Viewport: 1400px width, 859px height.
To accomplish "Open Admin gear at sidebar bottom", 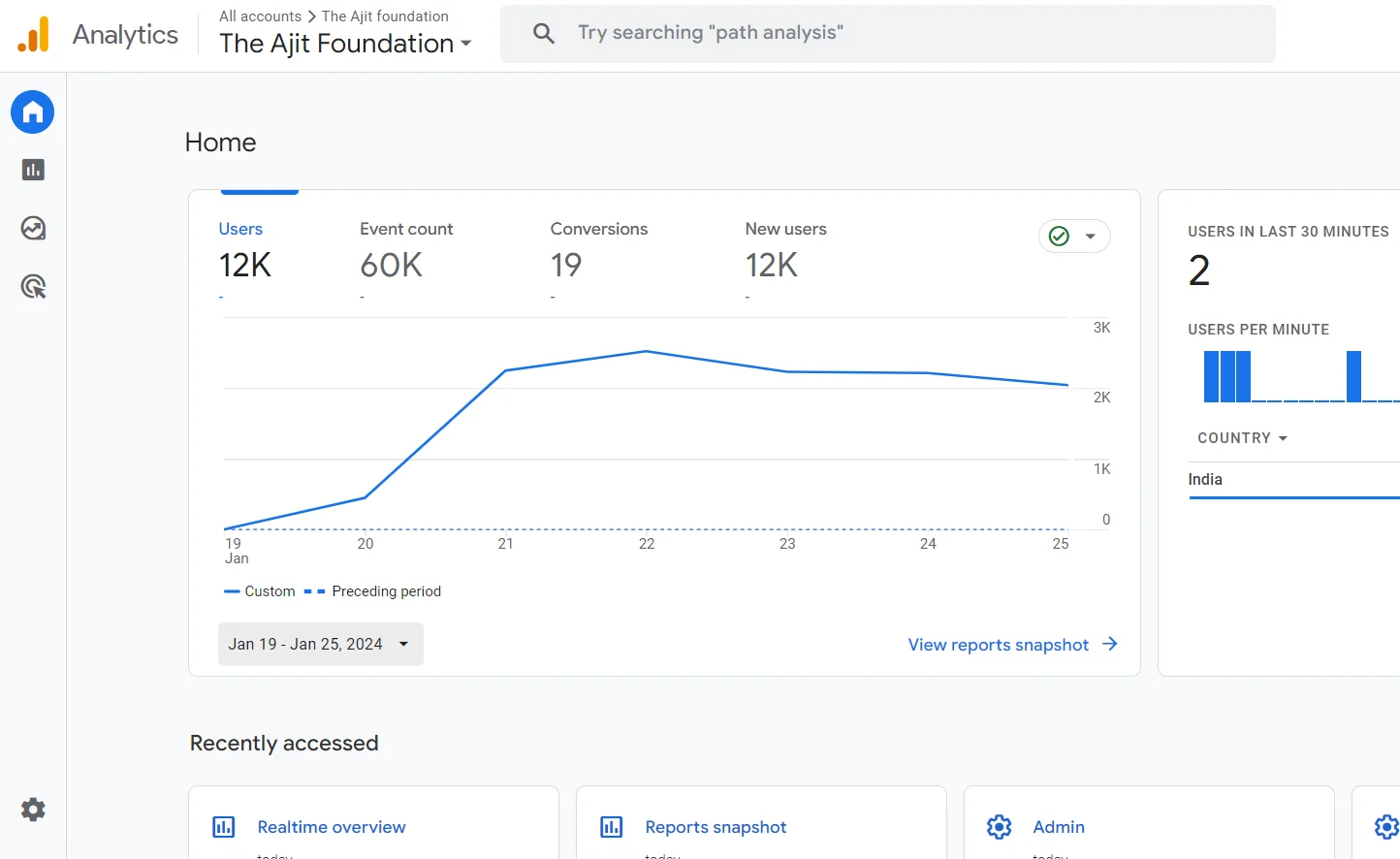I will pos(33,810).
